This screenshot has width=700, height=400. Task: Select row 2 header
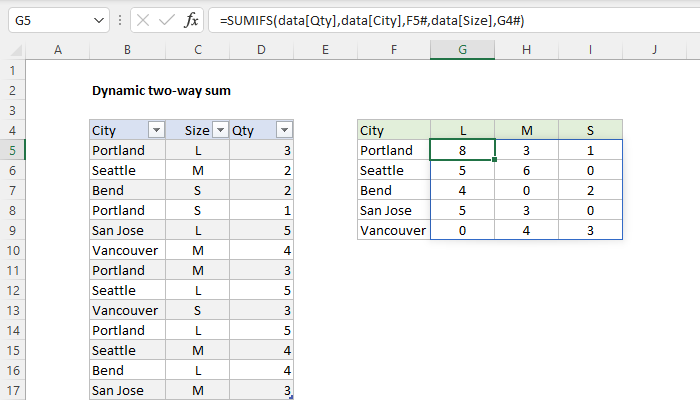12,90
